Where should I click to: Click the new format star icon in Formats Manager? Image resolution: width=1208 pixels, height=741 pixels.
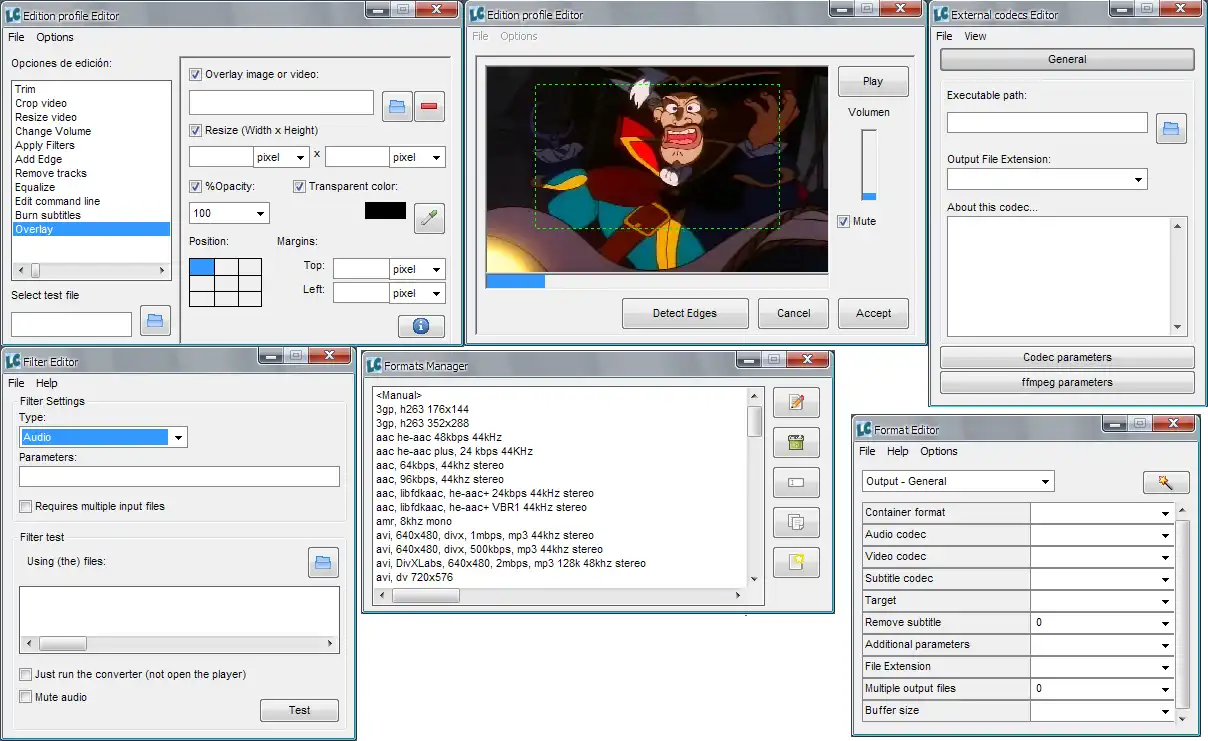(796, 562)
